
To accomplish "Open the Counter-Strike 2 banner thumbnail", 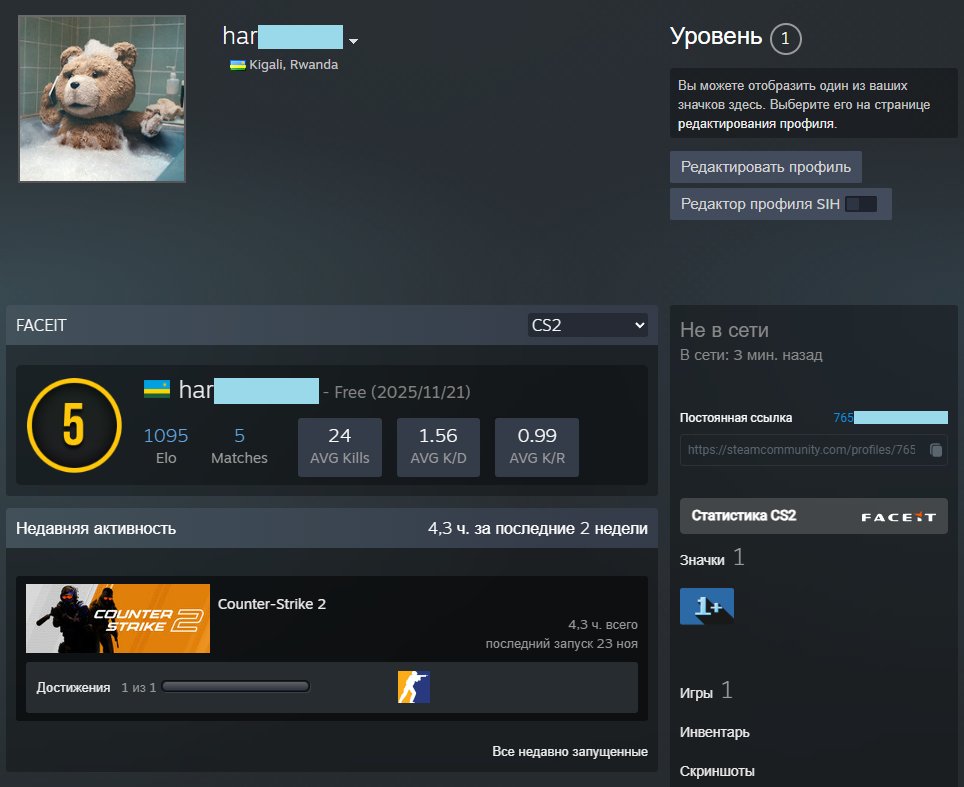I will (117, 618).
